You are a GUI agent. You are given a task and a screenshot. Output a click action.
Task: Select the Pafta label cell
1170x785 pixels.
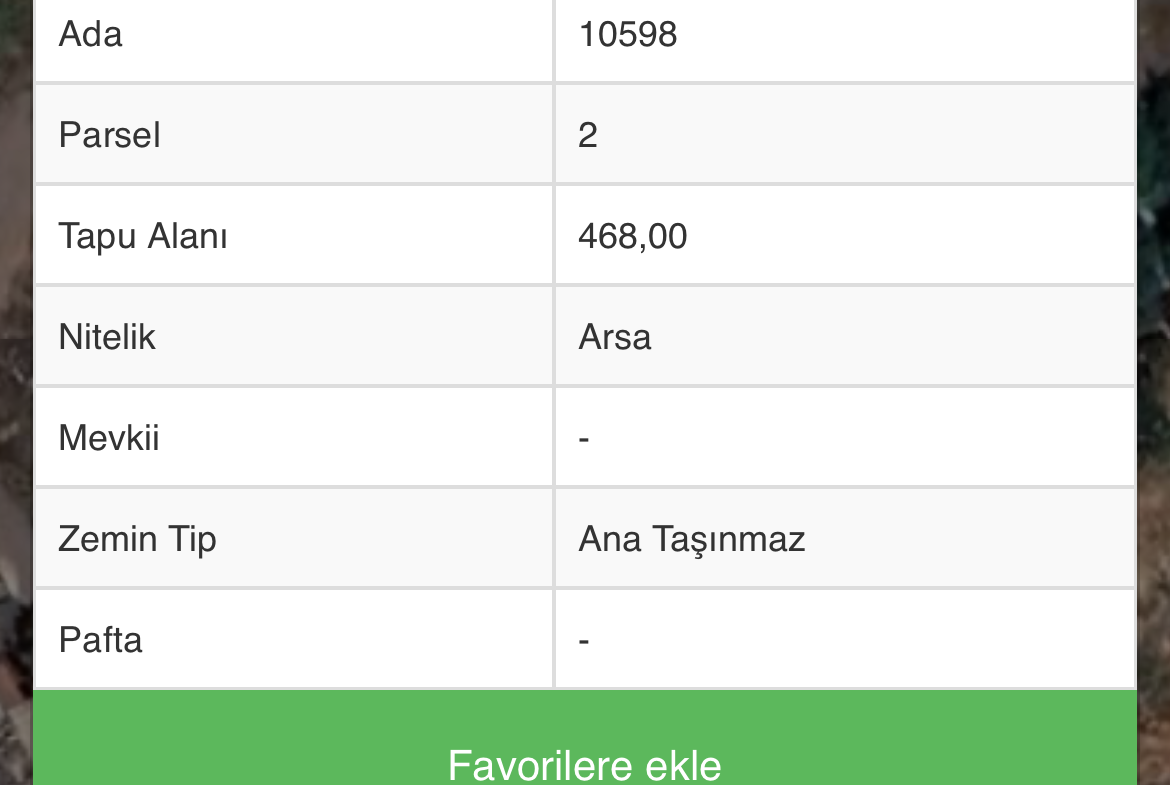(293, 639)
